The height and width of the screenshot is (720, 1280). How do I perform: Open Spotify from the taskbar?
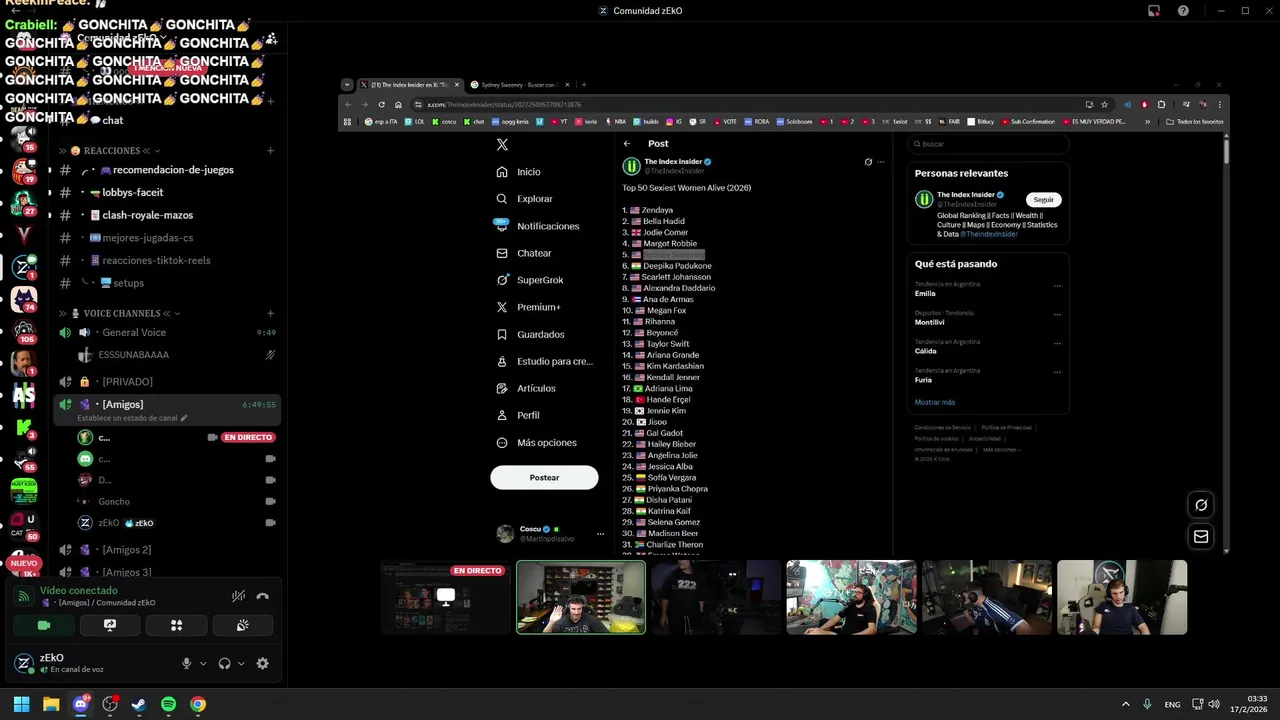point(168,704)
